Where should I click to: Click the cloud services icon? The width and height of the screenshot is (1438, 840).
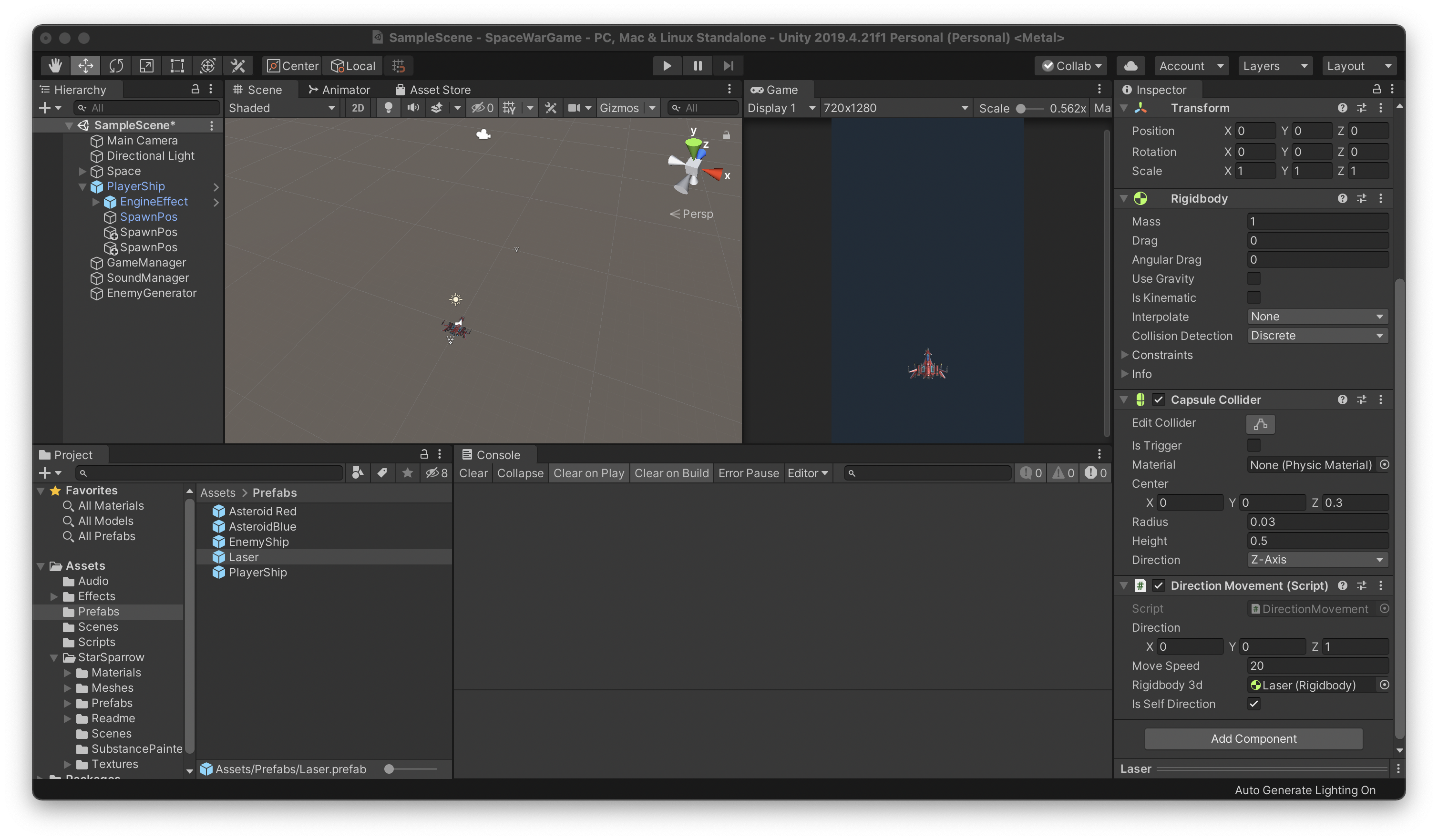(x=1130, y=66)
